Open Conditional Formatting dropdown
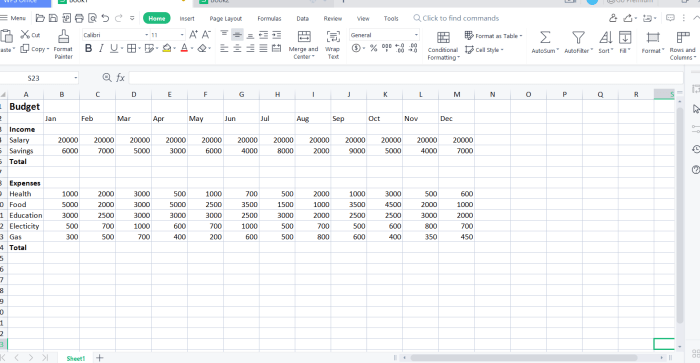700x363 pixels. pyautogui.click(x=443, y=46)
